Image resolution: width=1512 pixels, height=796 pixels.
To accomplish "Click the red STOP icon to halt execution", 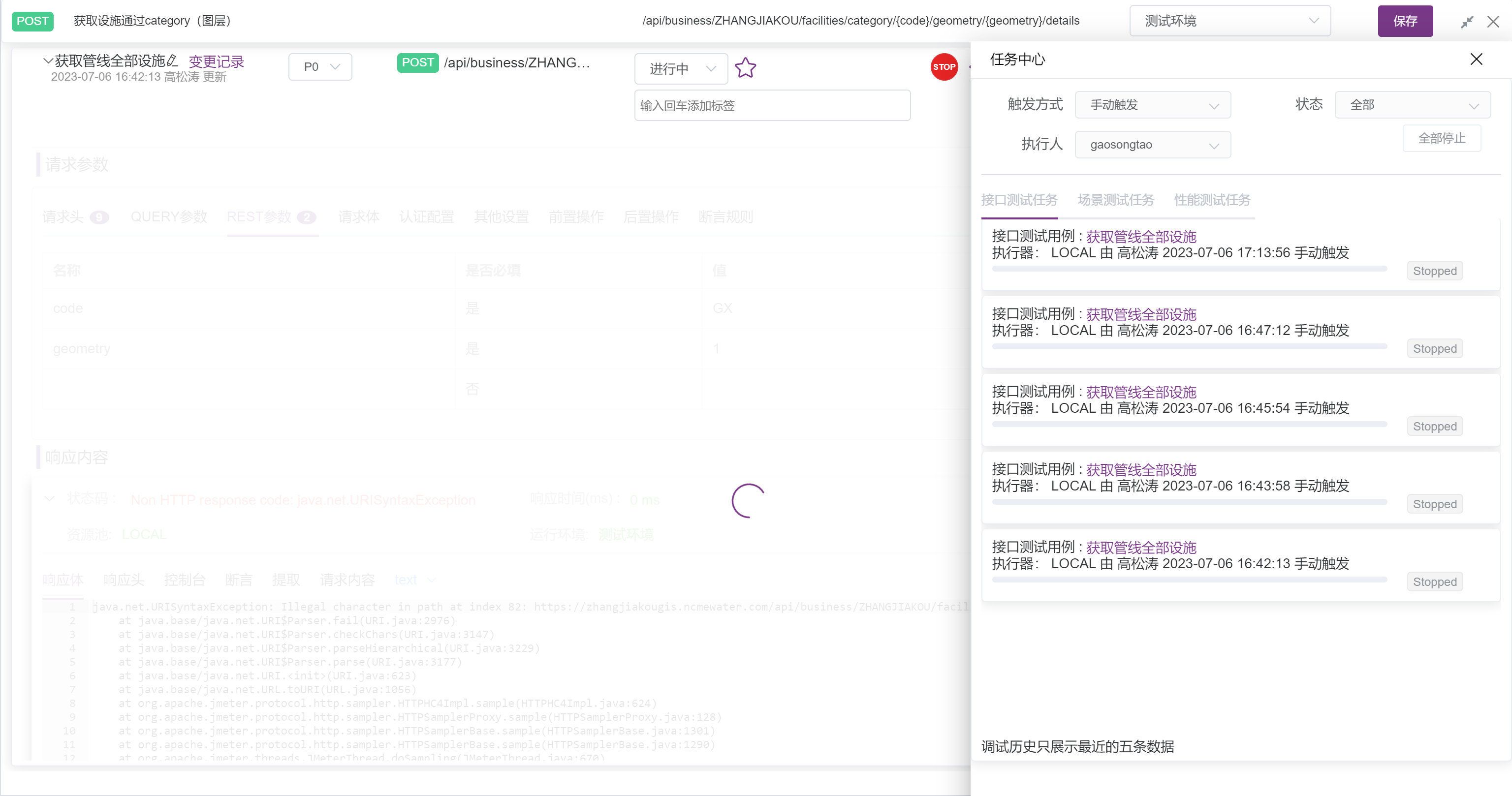I will point(944,67).
